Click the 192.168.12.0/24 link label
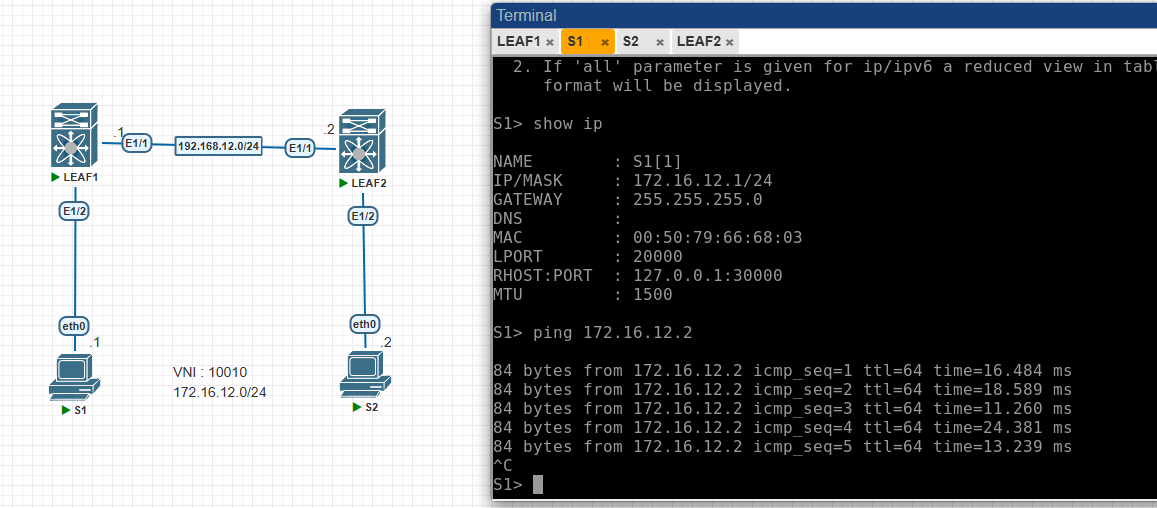 [218, 146]
